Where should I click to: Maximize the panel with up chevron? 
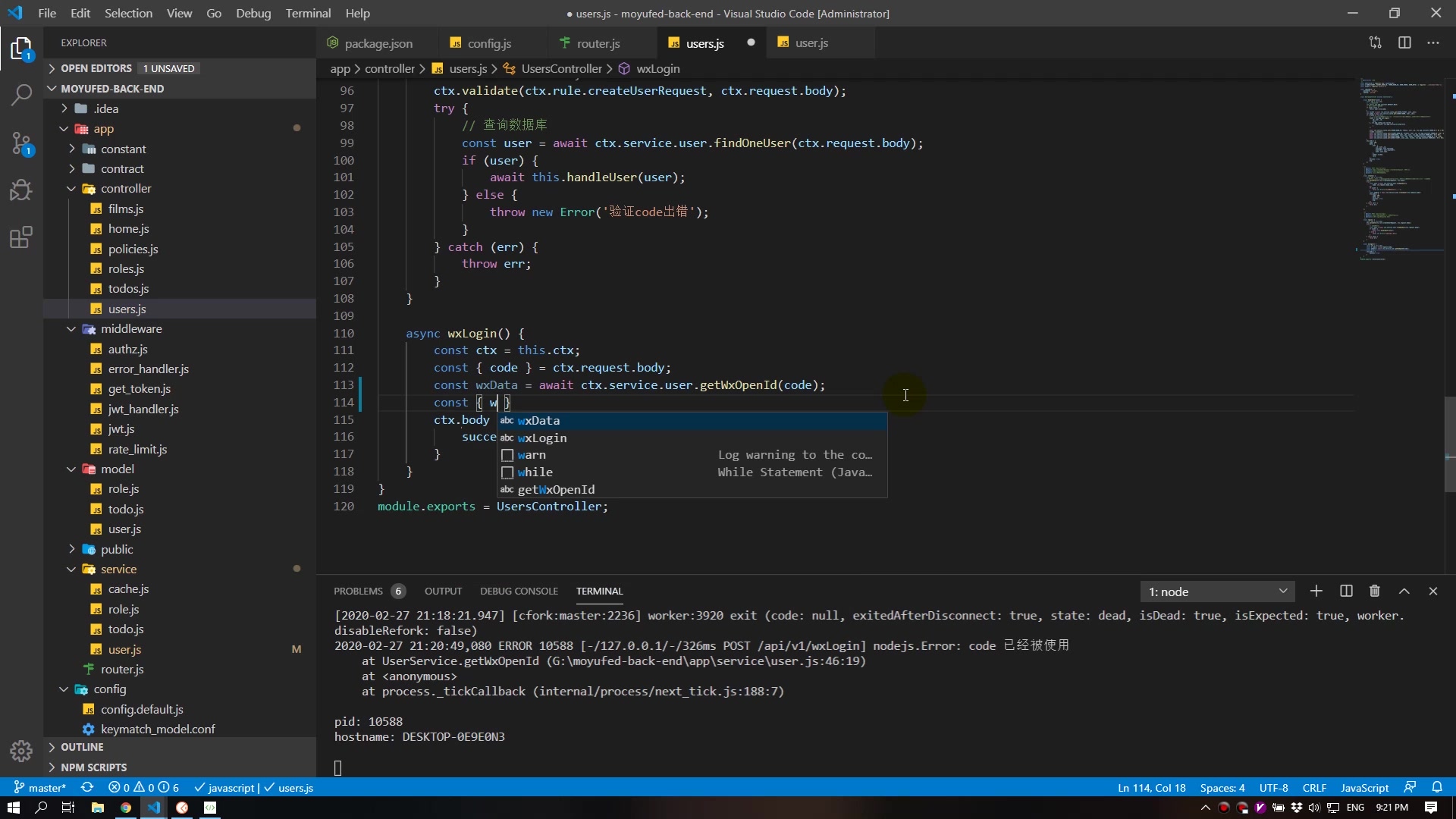click(x=1404, y=591)
